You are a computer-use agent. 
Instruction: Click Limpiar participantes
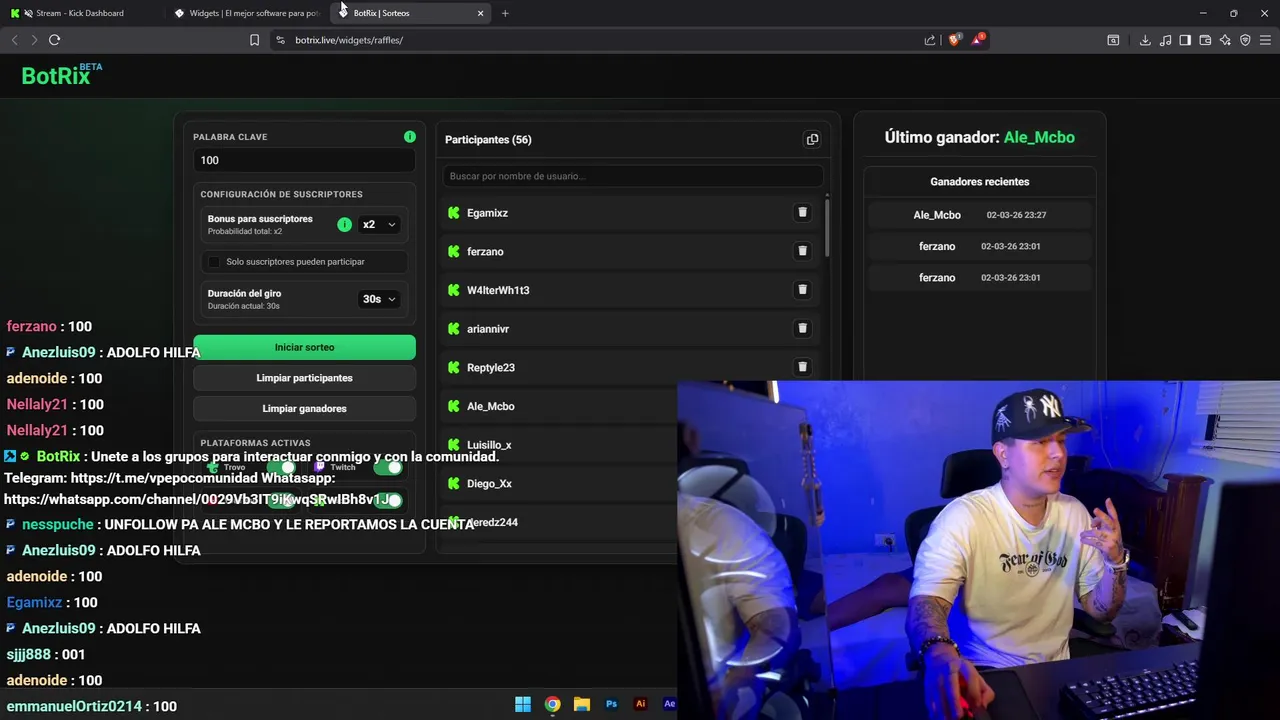click(x=304, y=378)
